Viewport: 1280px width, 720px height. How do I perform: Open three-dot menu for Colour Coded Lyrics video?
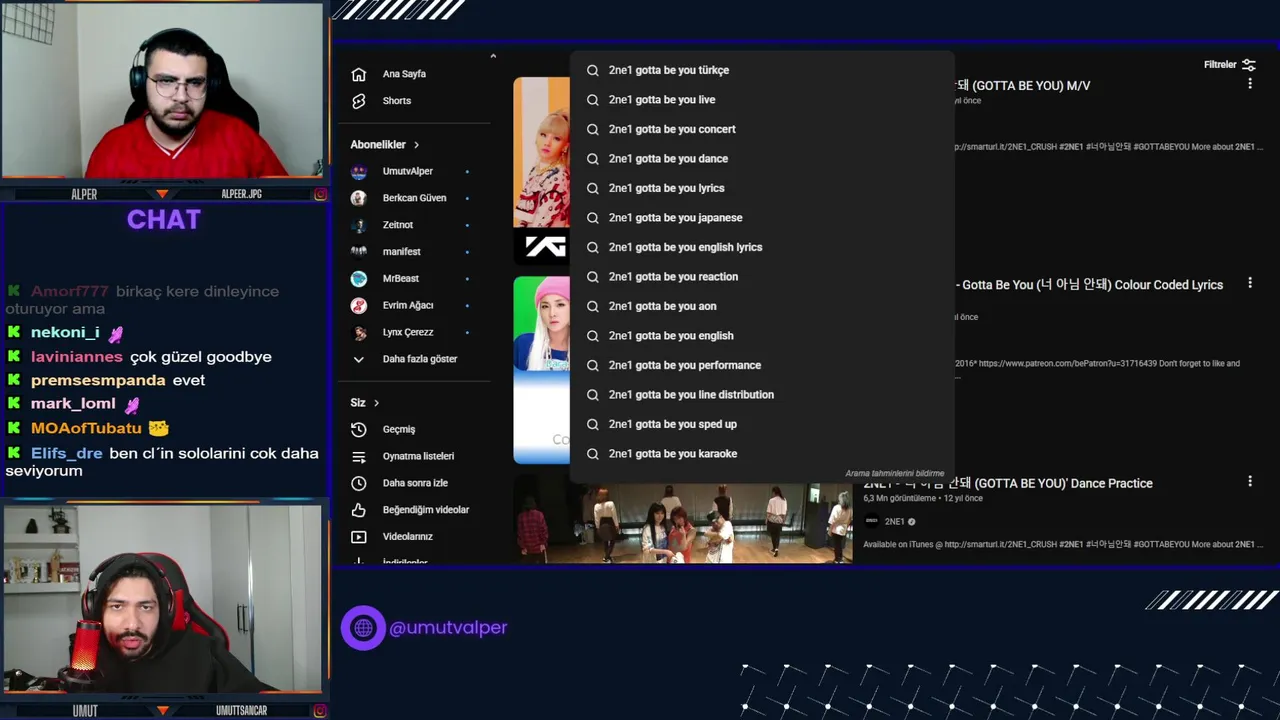[1249, 283]
